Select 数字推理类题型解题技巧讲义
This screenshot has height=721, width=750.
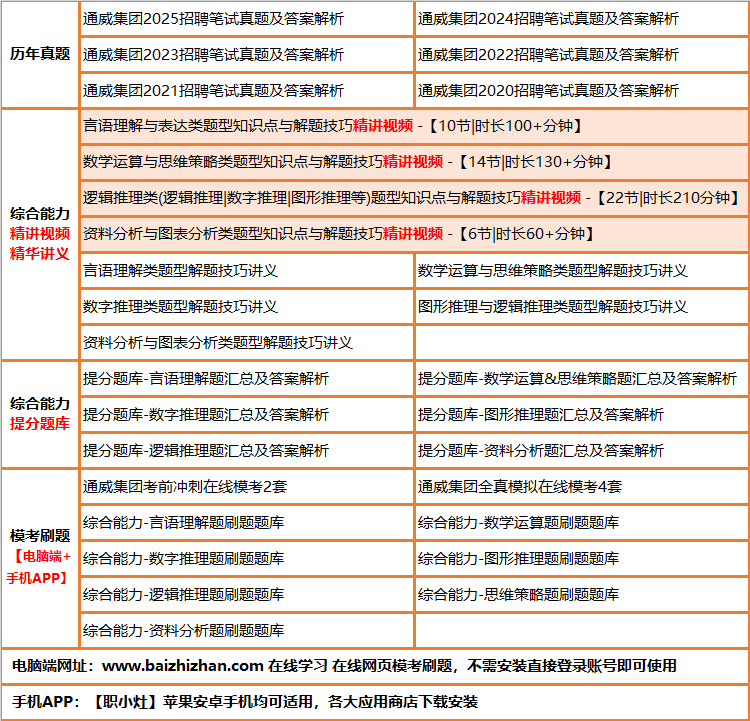tap(247, 307)
